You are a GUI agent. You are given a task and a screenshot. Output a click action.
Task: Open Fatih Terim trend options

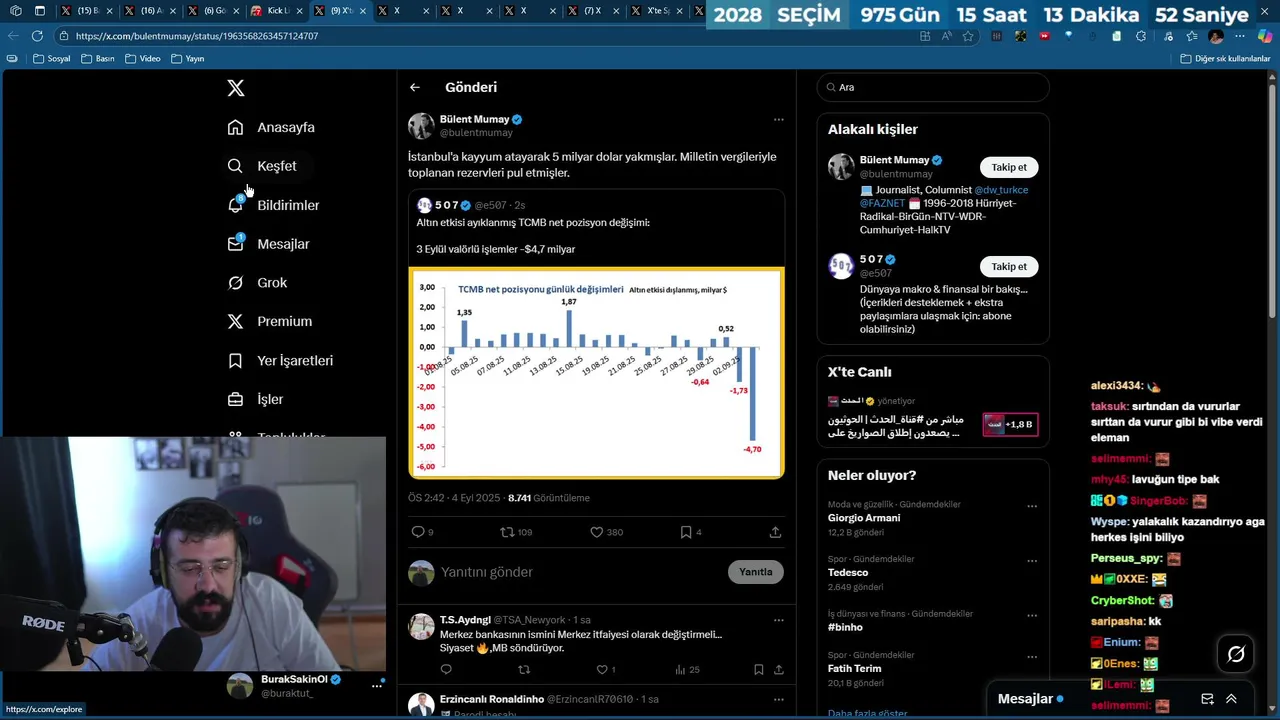coord(1032,657)
